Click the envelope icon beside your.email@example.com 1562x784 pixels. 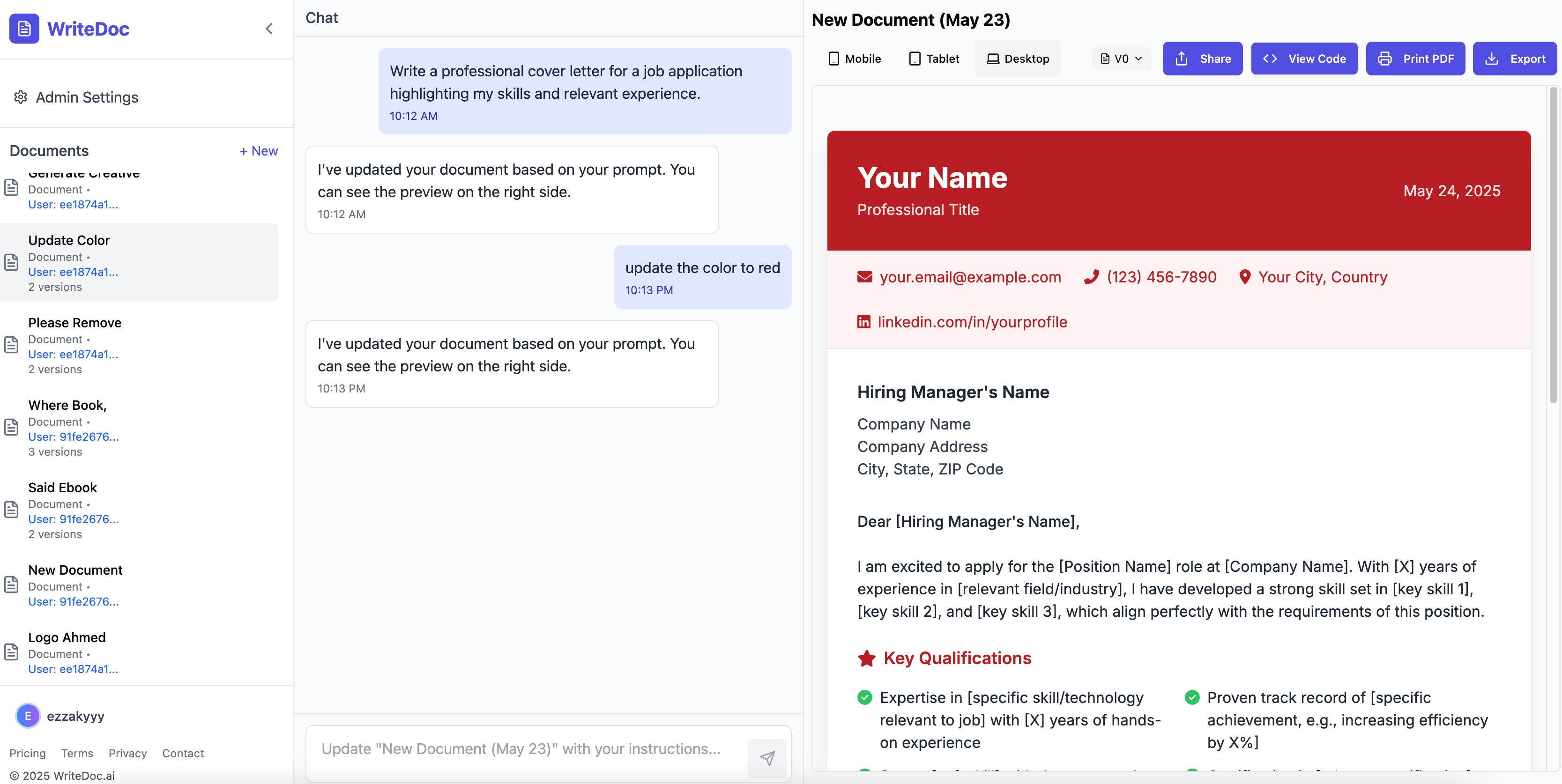pos(865,277)
